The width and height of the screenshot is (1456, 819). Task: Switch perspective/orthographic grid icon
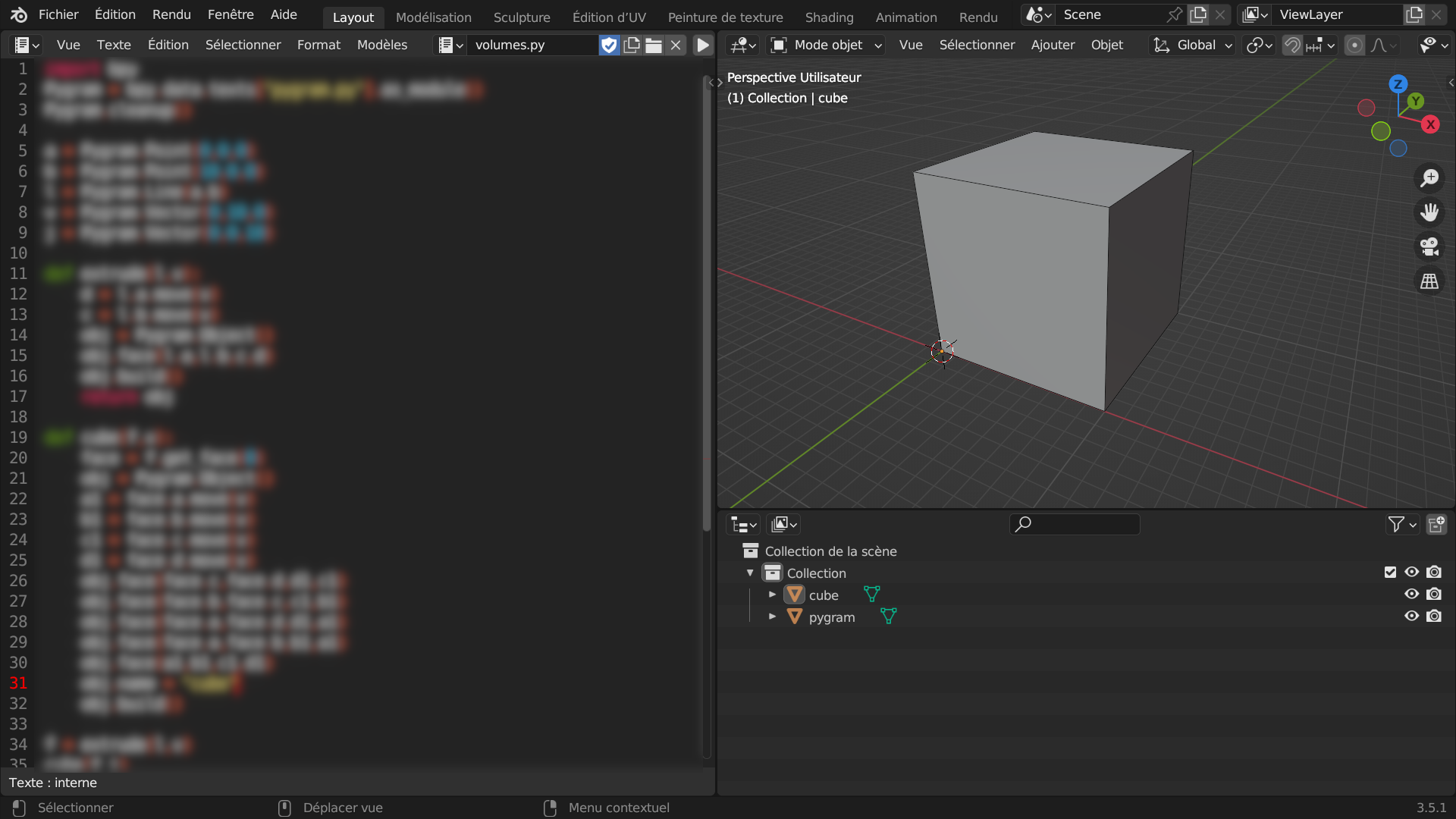[1429, 281]
